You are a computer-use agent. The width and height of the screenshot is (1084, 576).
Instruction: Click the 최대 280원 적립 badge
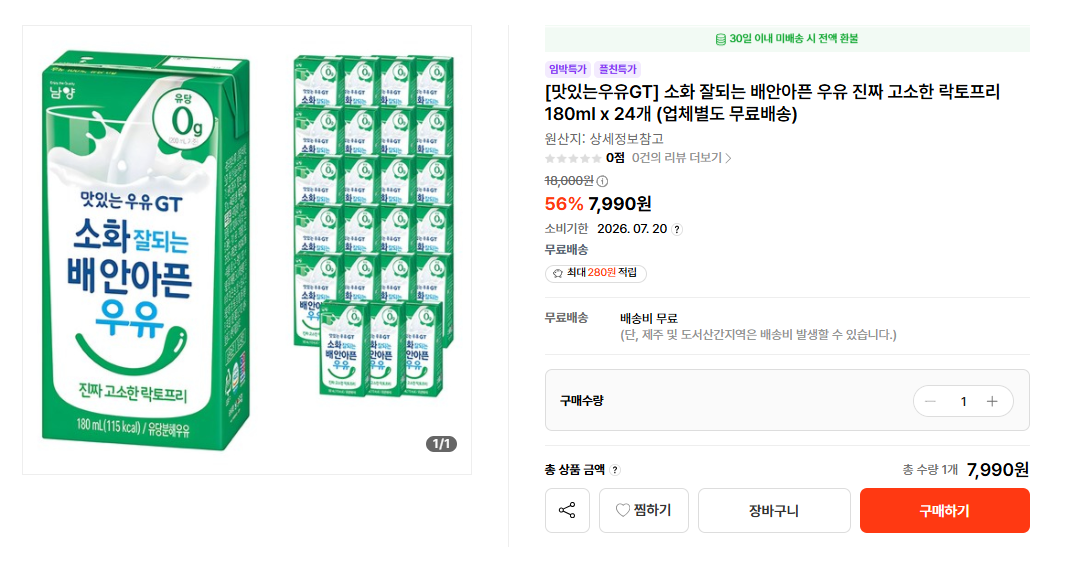click(x=596, y=273)
